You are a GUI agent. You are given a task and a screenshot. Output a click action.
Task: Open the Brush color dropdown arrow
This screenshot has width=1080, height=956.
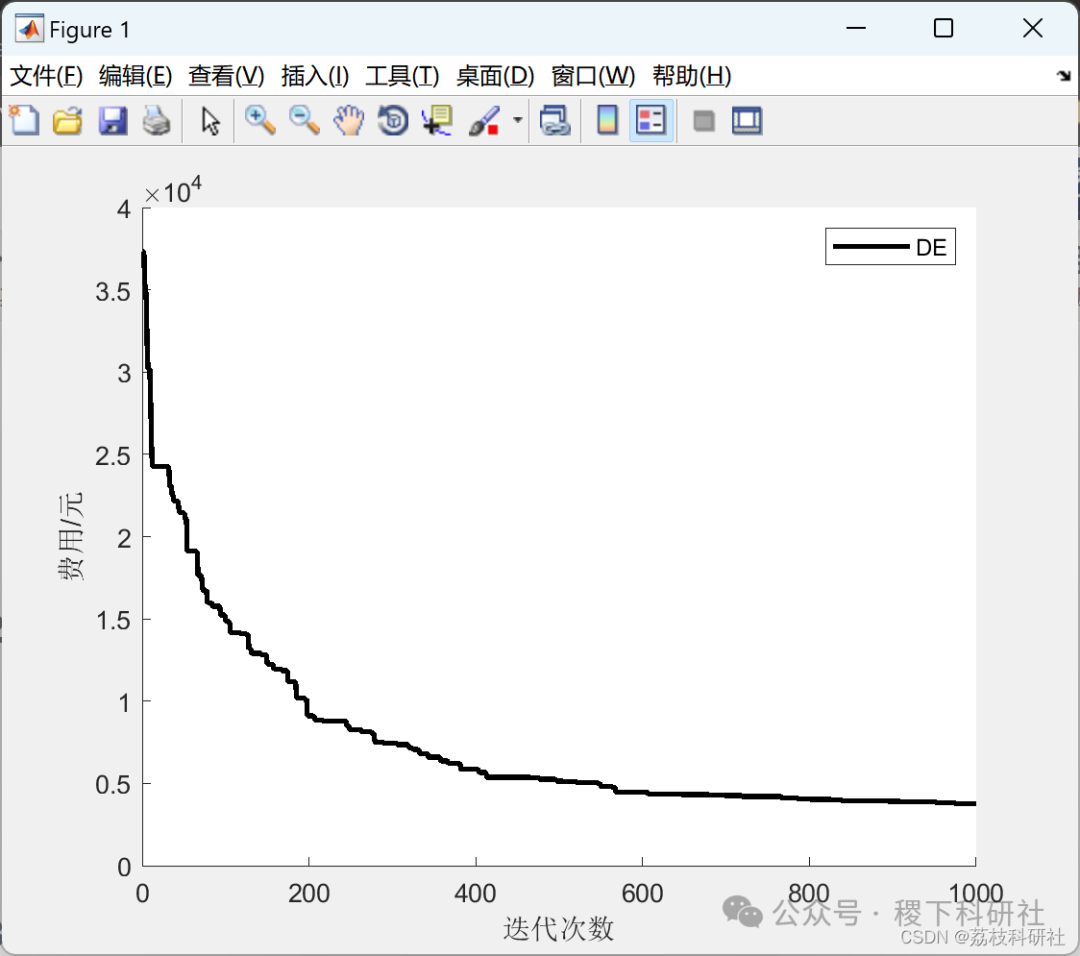pos(517,121)
